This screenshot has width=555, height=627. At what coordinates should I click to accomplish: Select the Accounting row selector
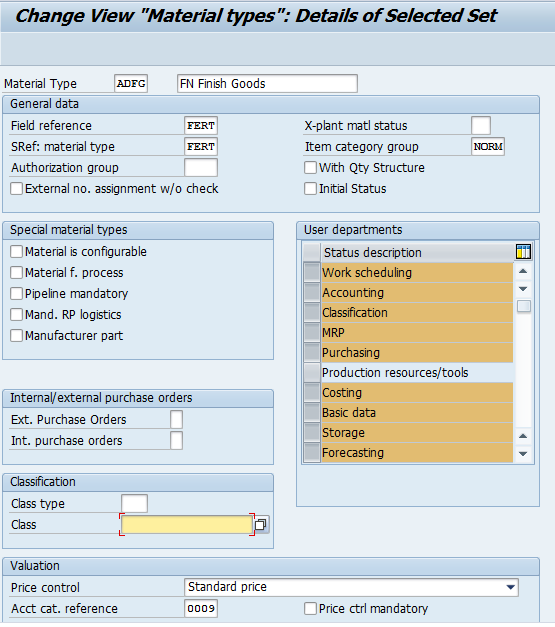coord(312,293)
